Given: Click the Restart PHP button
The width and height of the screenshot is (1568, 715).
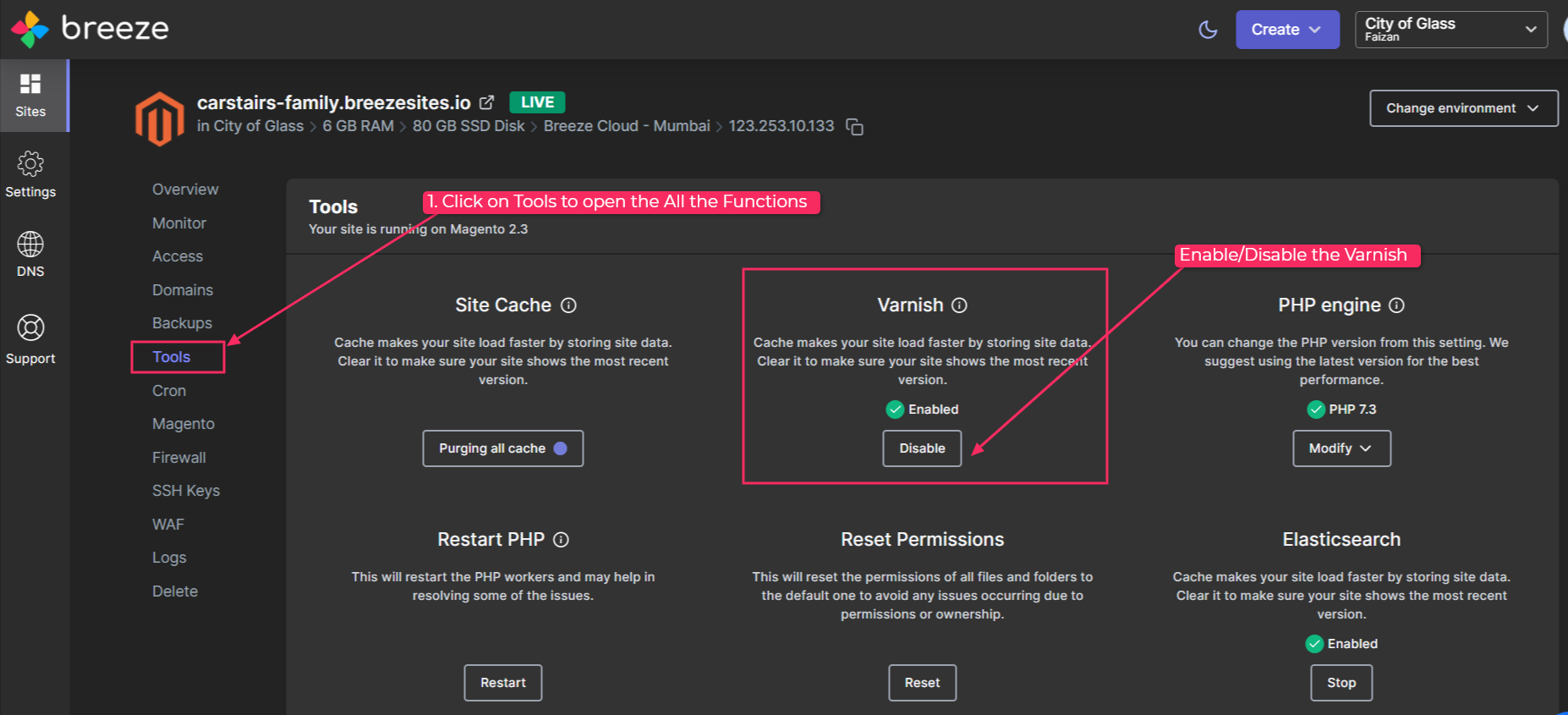Looking at the screenshot, I should [x=503, y=683].
